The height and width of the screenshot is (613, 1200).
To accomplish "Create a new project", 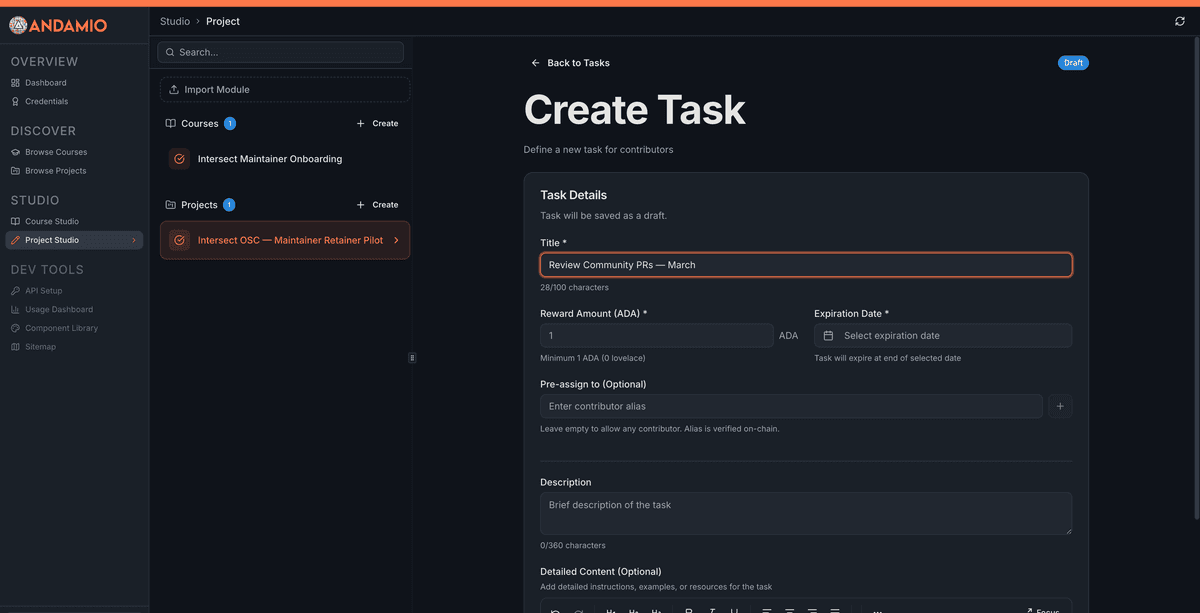I will tap(378, 205).
